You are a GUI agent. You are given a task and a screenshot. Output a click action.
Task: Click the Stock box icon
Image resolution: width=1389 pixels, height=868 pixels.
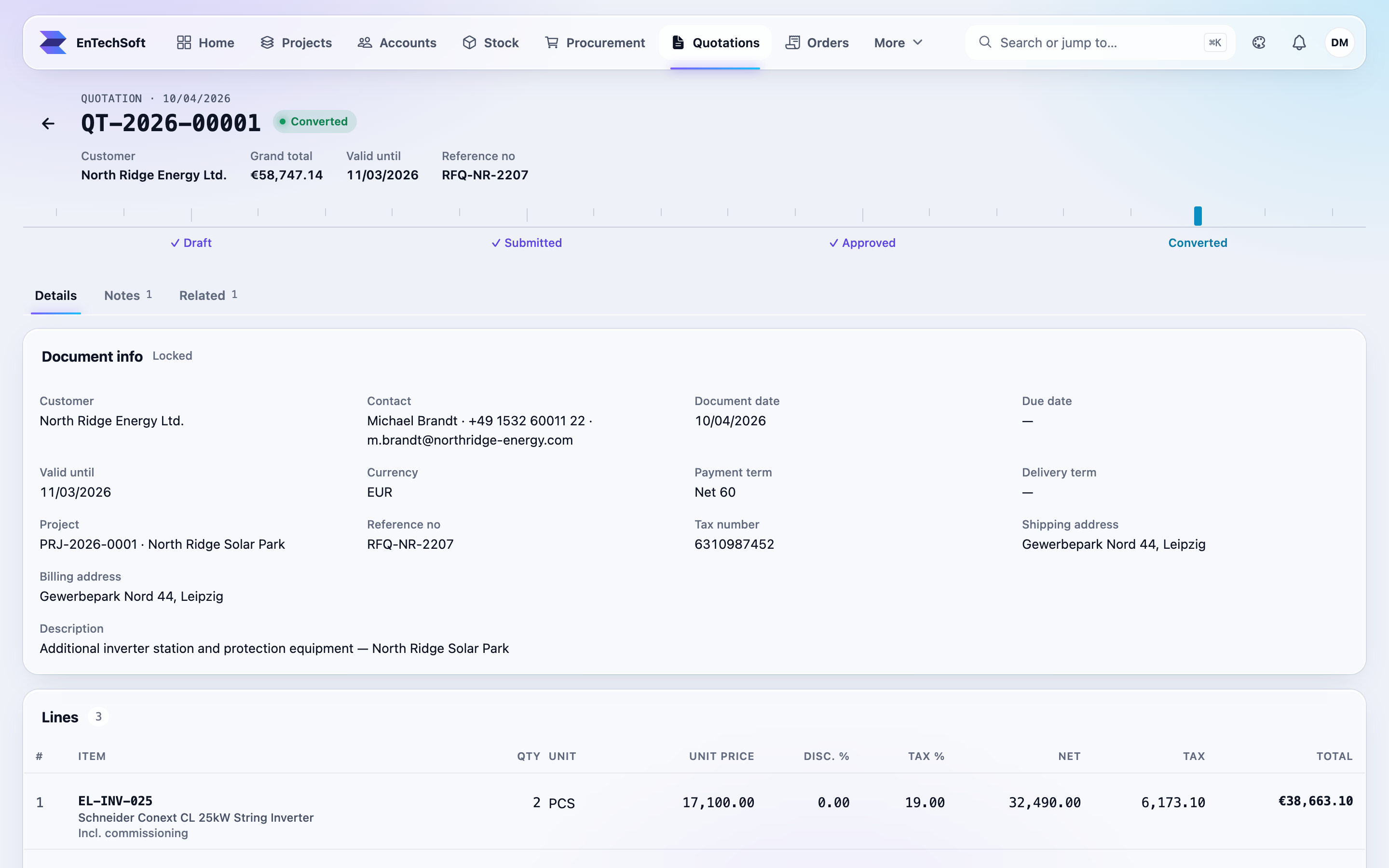coord(469,42)
